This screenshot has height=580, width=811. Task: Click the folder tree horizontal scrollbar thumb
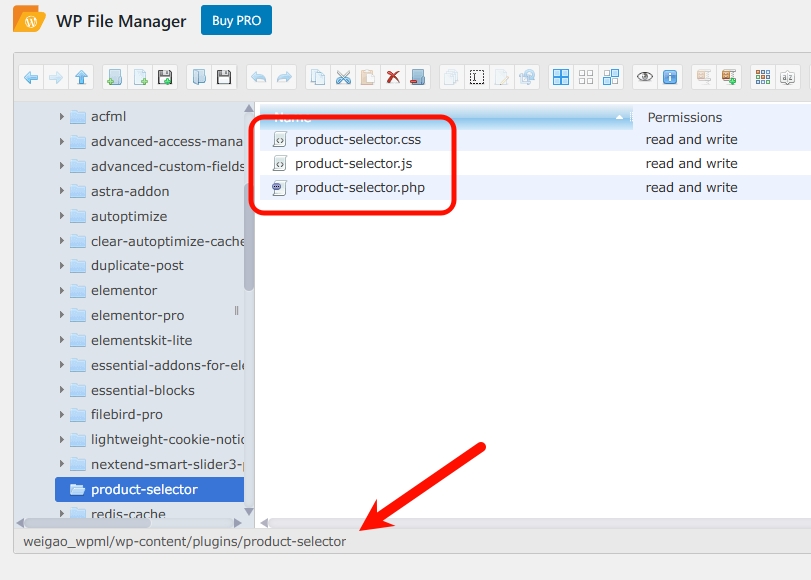(x=88, y=523)
